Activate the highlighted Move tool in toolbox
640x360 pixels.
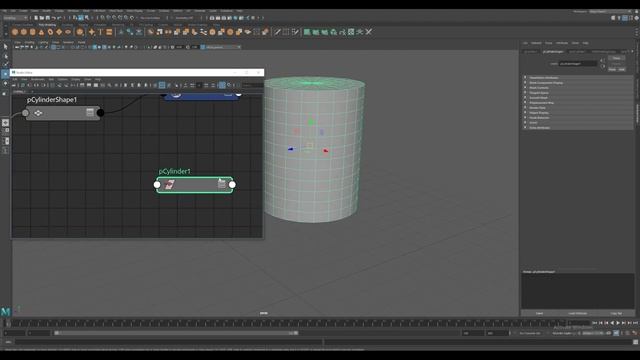point(5,74)
